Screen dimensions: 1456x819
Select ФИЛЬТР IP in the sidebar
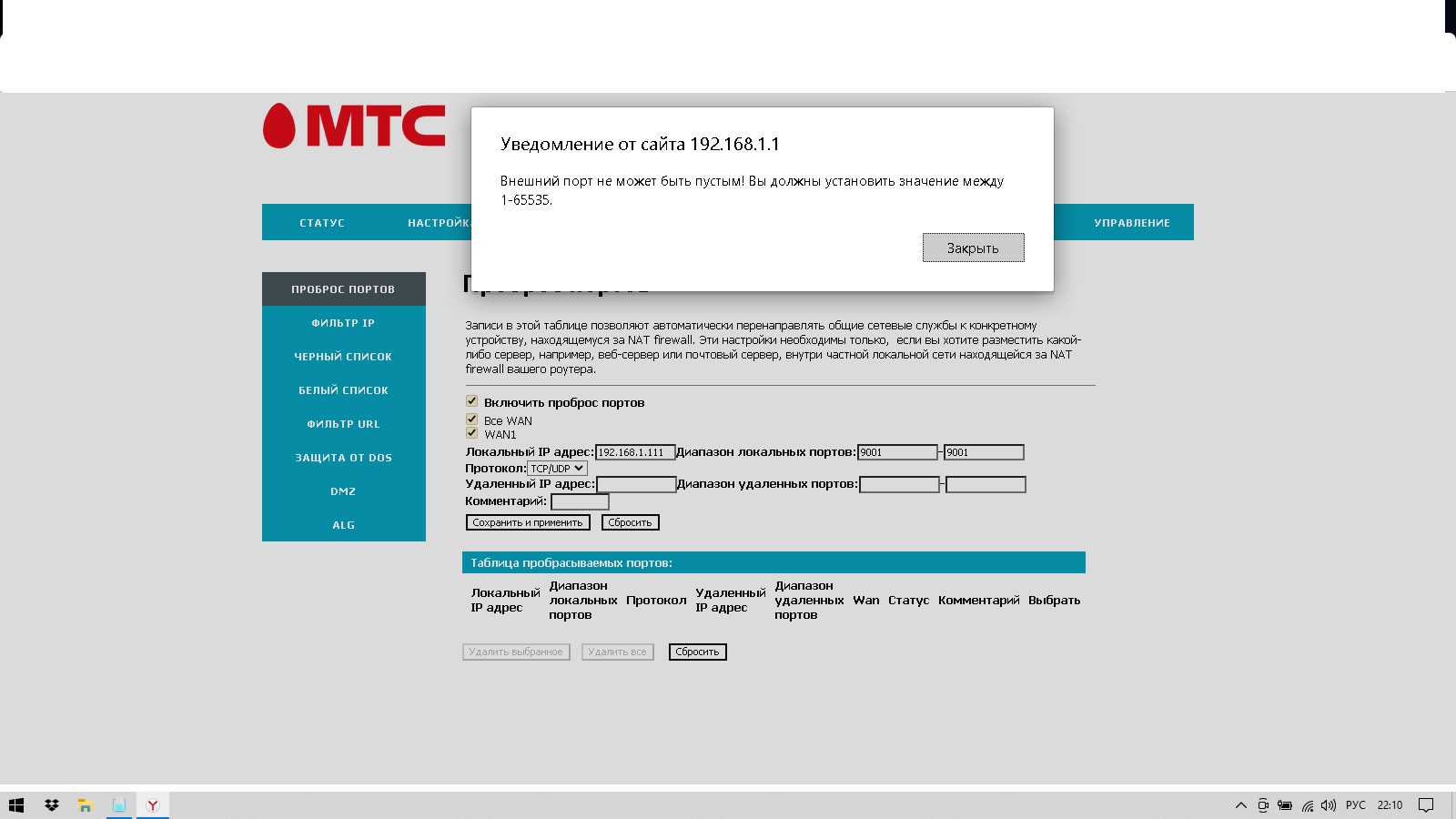tap(343, 323)
